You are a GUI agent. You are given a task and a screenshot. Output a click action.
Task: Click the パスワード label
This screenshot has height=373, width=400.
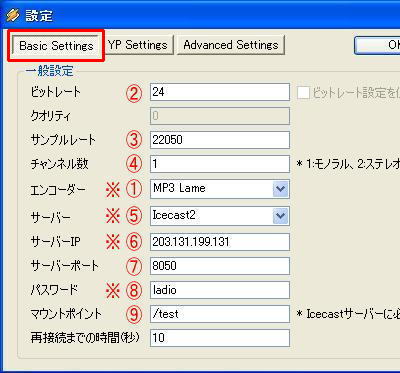[x=54, y=290]
